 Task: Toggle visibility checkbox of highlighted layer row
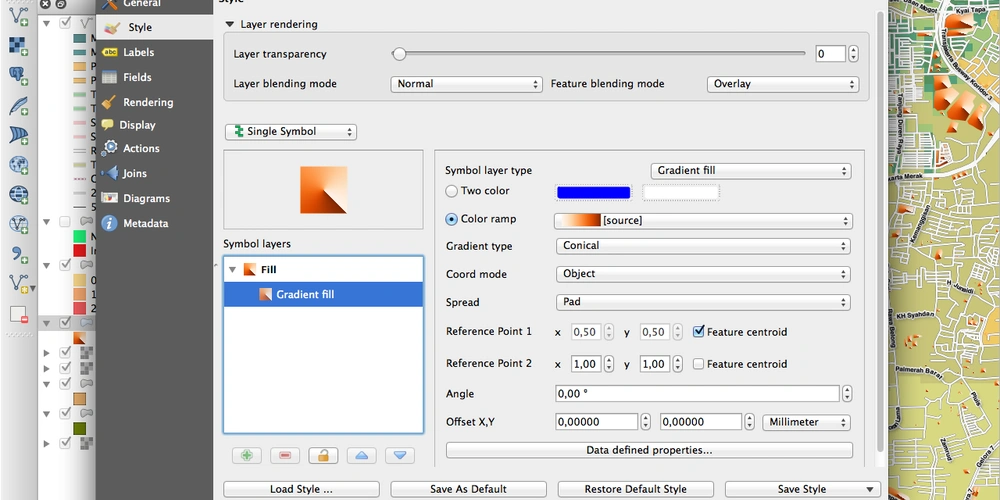(65, 323)
